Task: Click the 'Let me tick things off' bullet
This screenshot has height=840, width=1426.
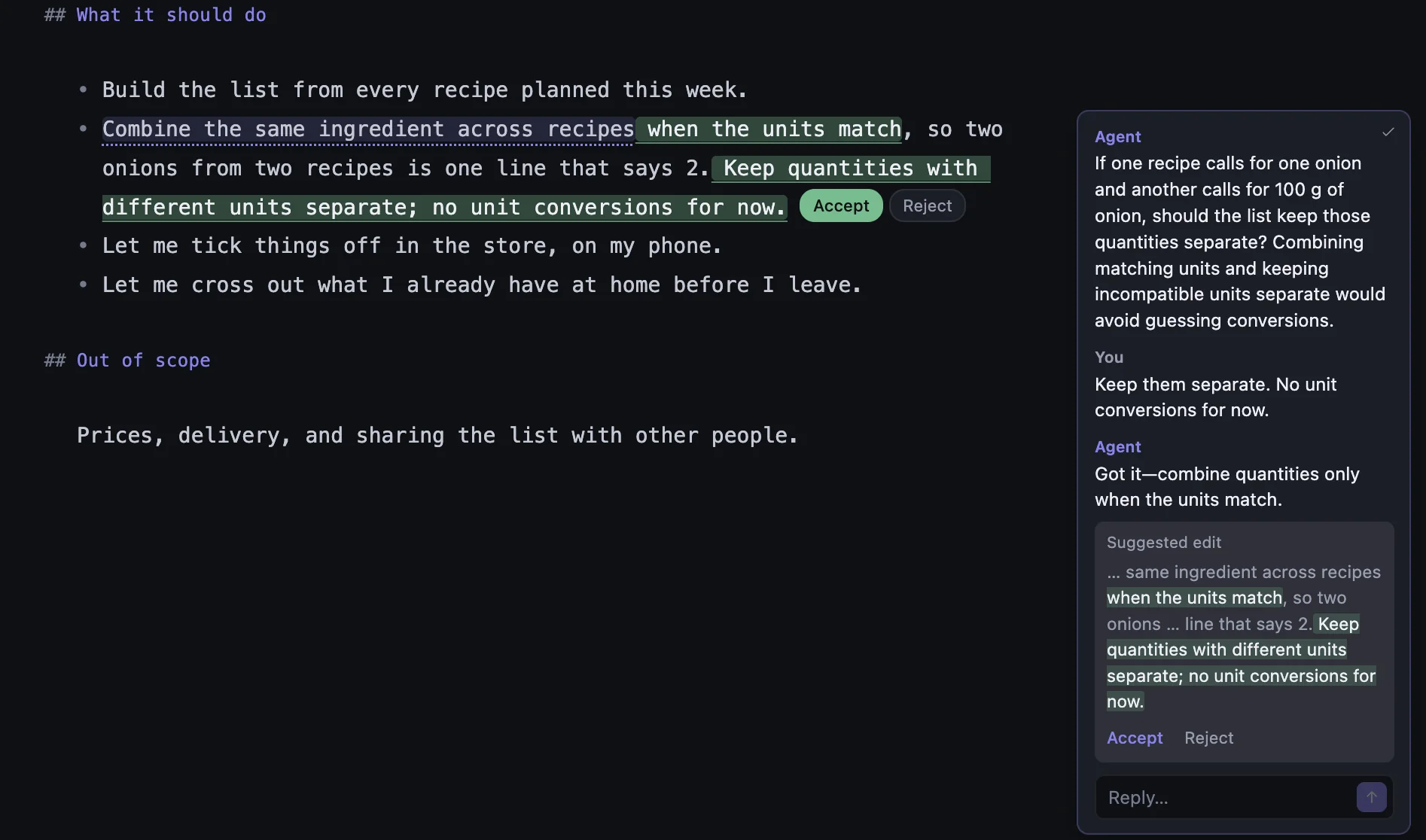Action: point(412,246)
